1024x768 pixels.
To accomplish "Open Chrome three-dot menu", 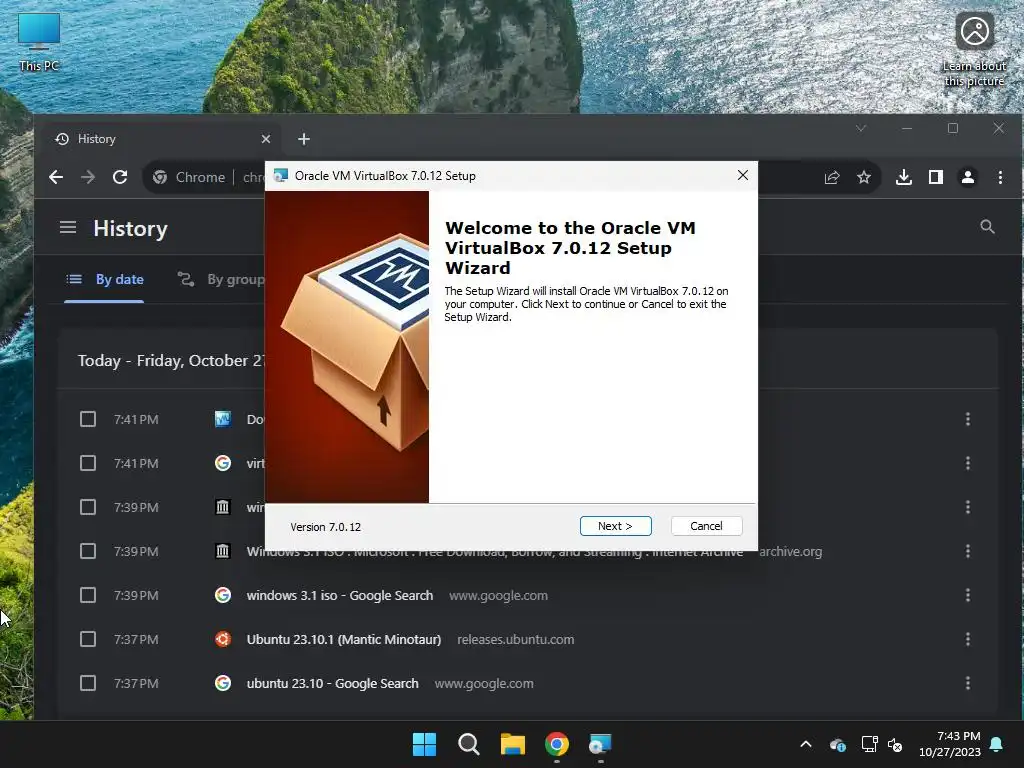I will coord(1000,177).
